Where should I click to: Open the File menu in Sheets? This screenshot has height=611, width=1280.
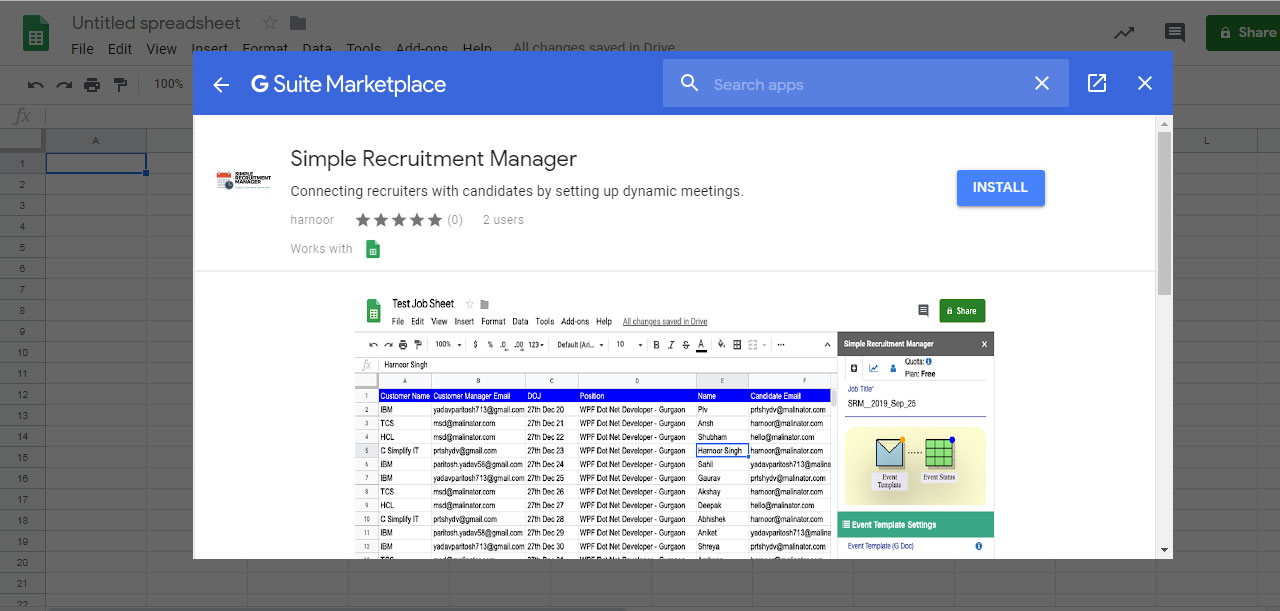82,48
